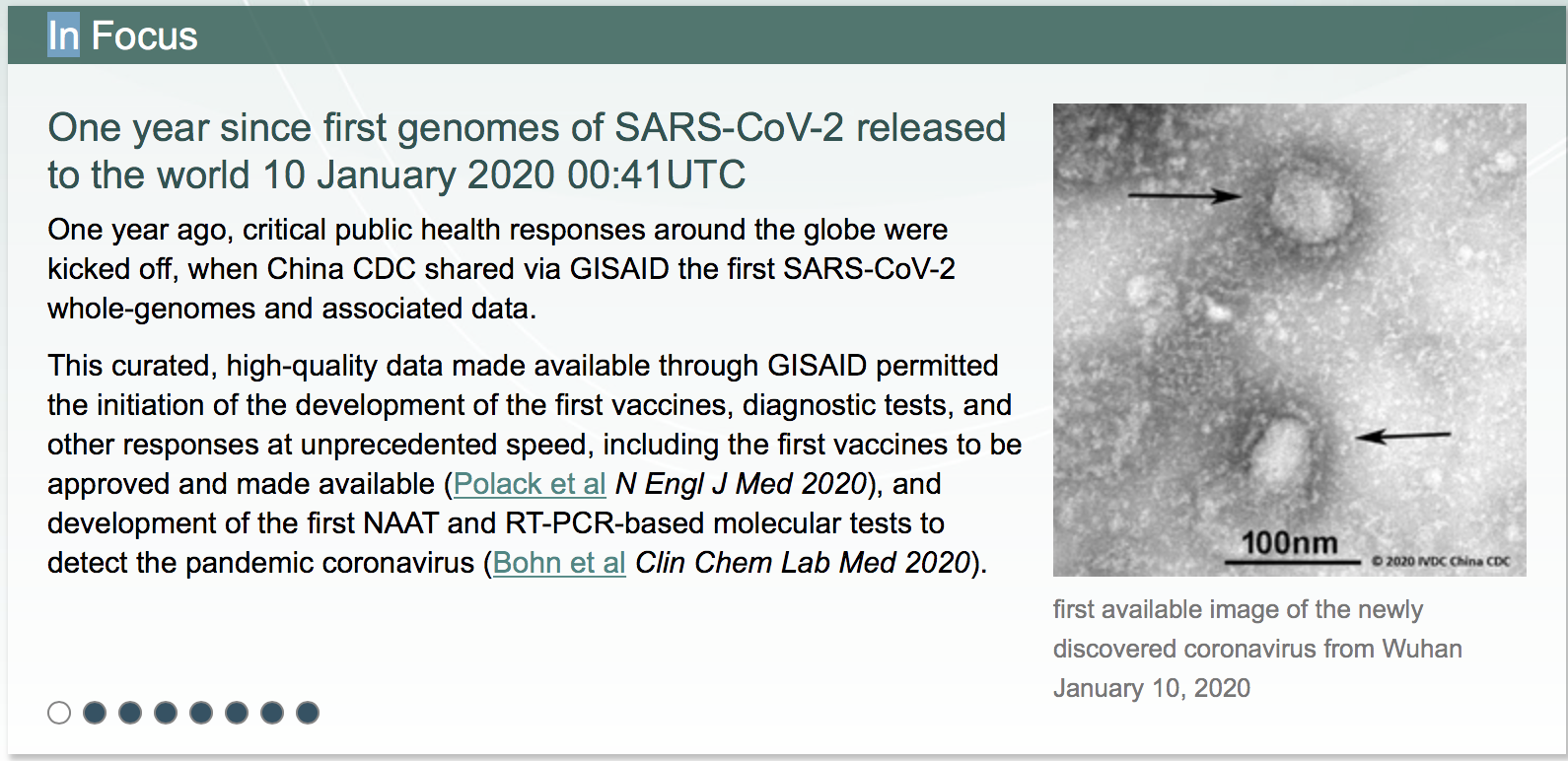Click the right-pointing arrow in the micrograph

coord(1184,196)
